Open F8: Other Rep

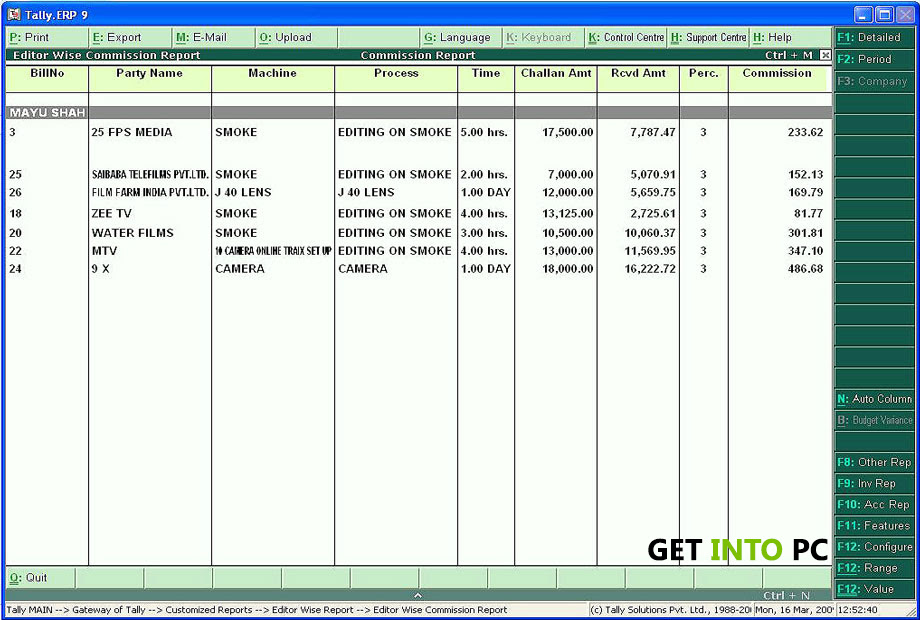874,462
